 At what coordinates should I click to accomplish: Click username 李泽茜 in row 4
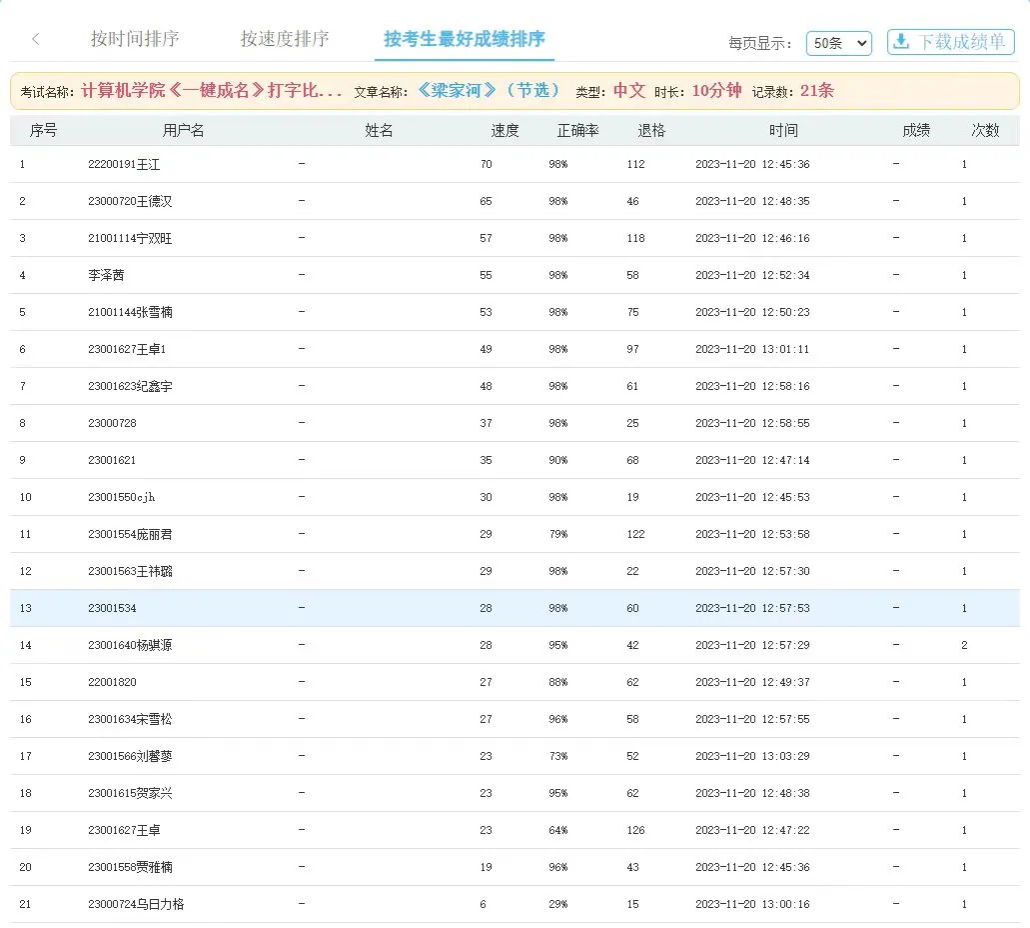click(106, 275)
